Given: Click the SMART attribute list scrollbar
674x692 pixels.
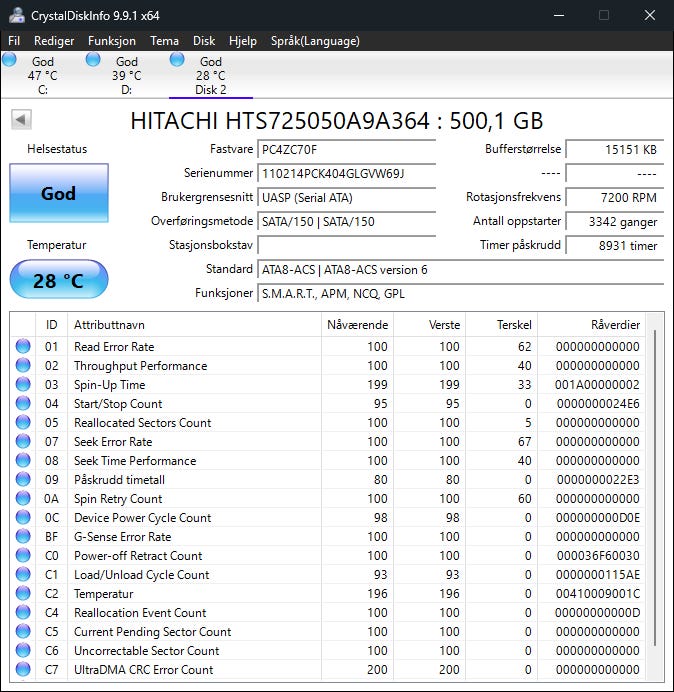Looking at the screenshot, I should [x=655, y=496].
